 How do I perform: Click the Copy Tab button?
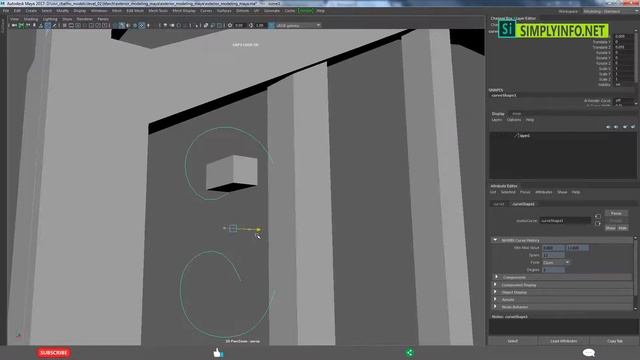[x=614, y=341]
